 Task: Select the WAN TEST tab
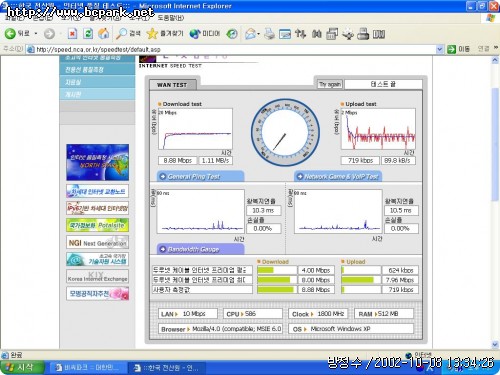(x=172, y=85)
